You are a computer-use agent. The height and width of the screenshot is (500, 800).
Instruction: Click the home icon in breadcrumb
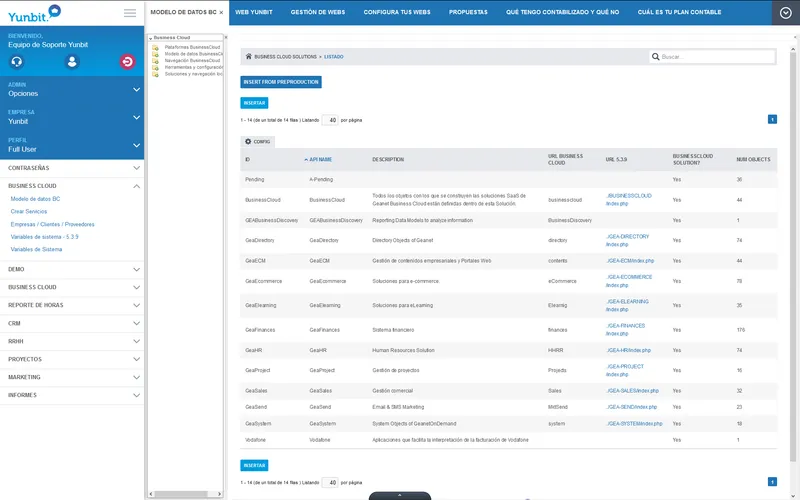[248, 57]
